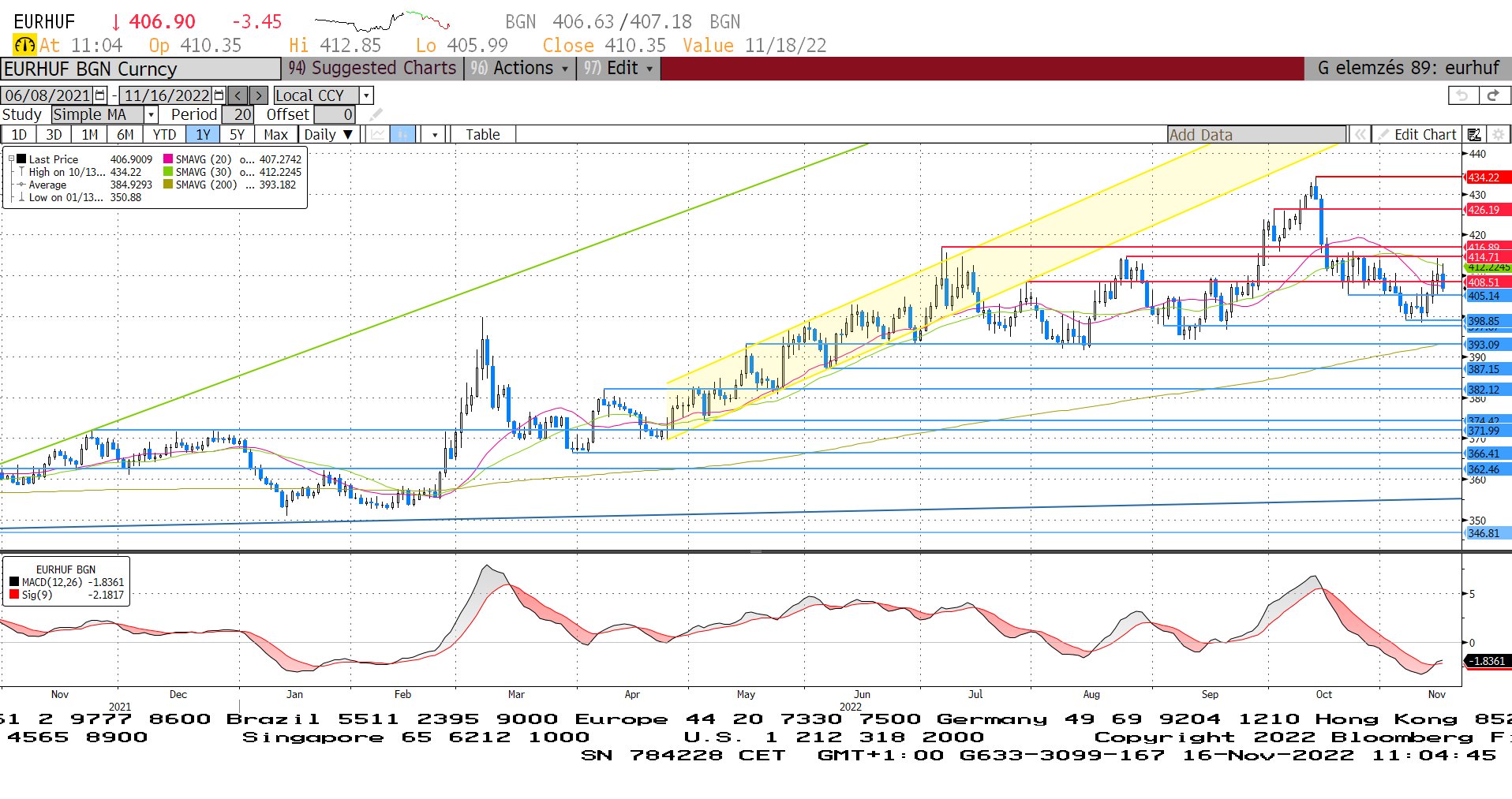Select the Max period
Screen dimensions: 1512x799
coord(275,135)
